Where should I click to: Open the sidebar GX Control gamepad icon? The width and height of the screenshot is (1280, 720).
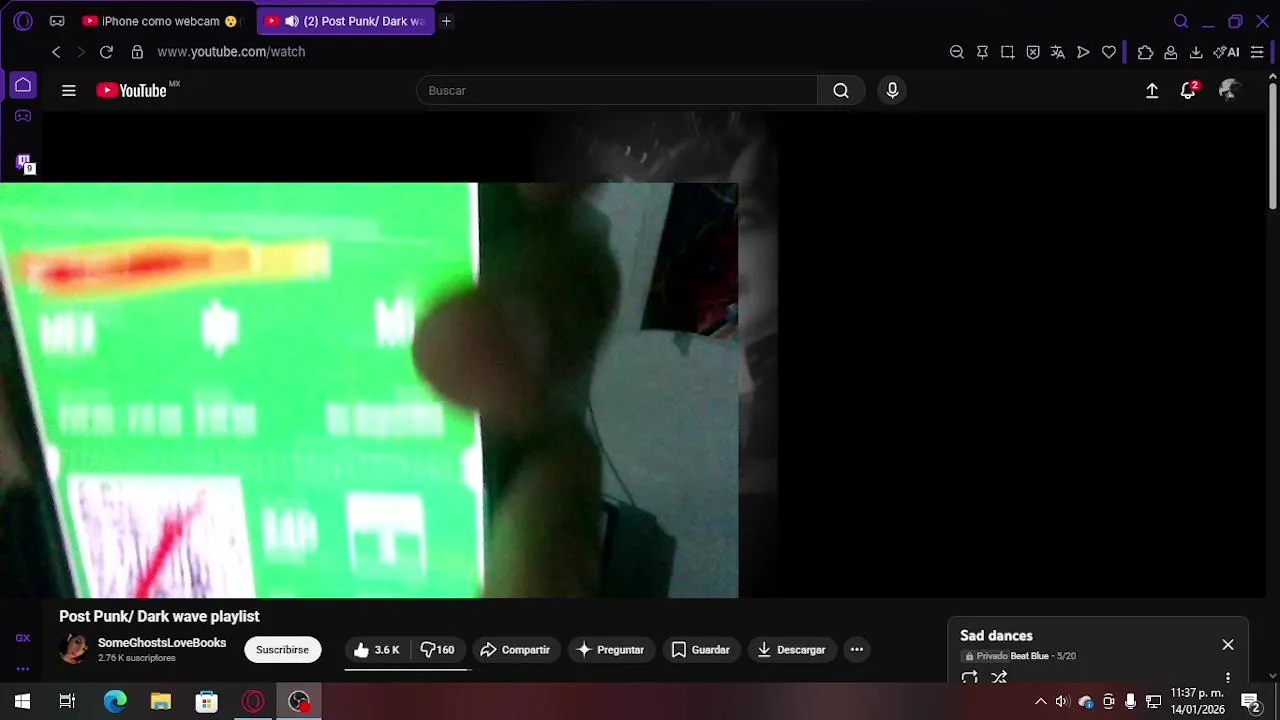[23, 116]
